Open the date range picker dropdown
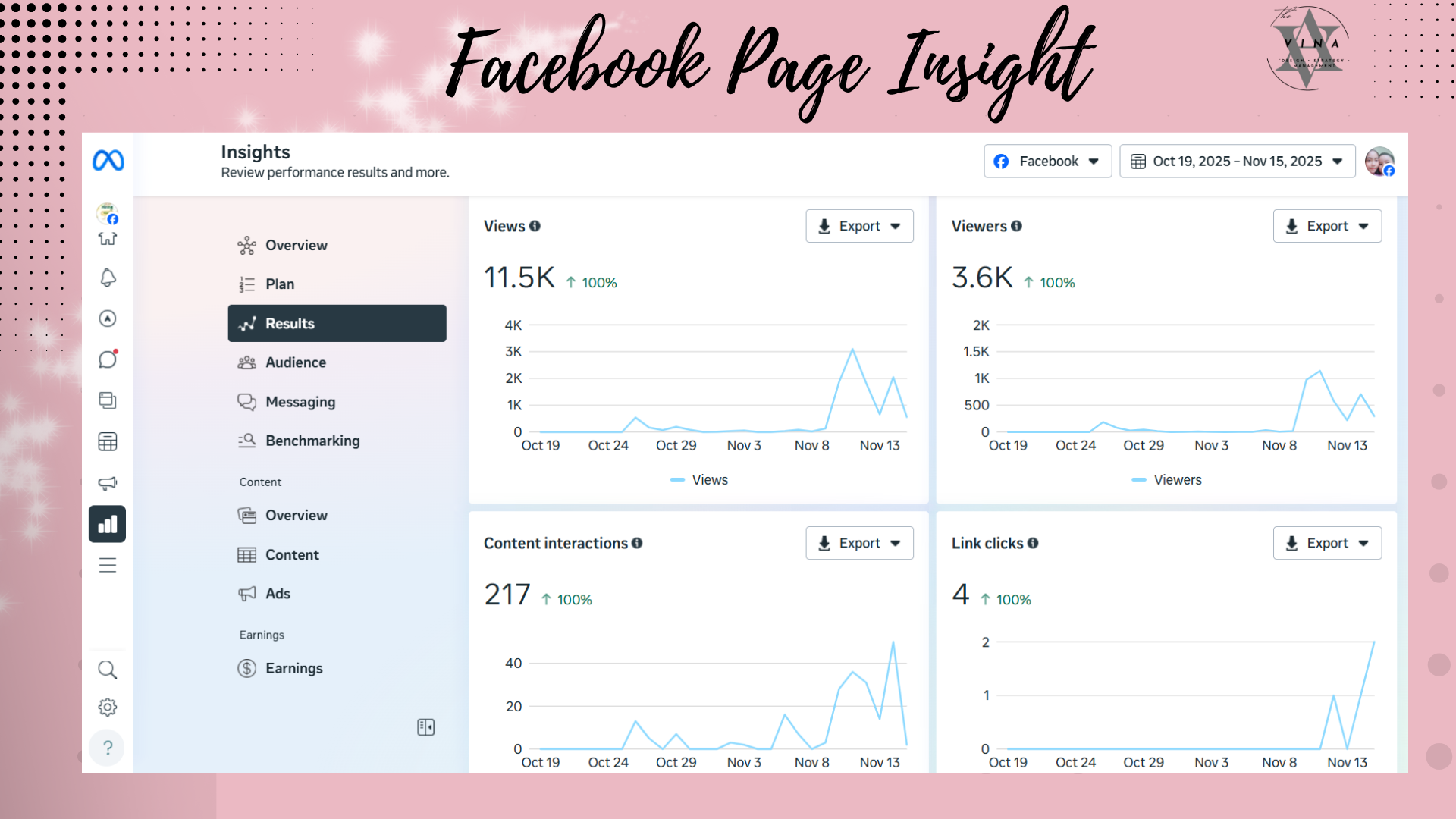 [1237, 162]
